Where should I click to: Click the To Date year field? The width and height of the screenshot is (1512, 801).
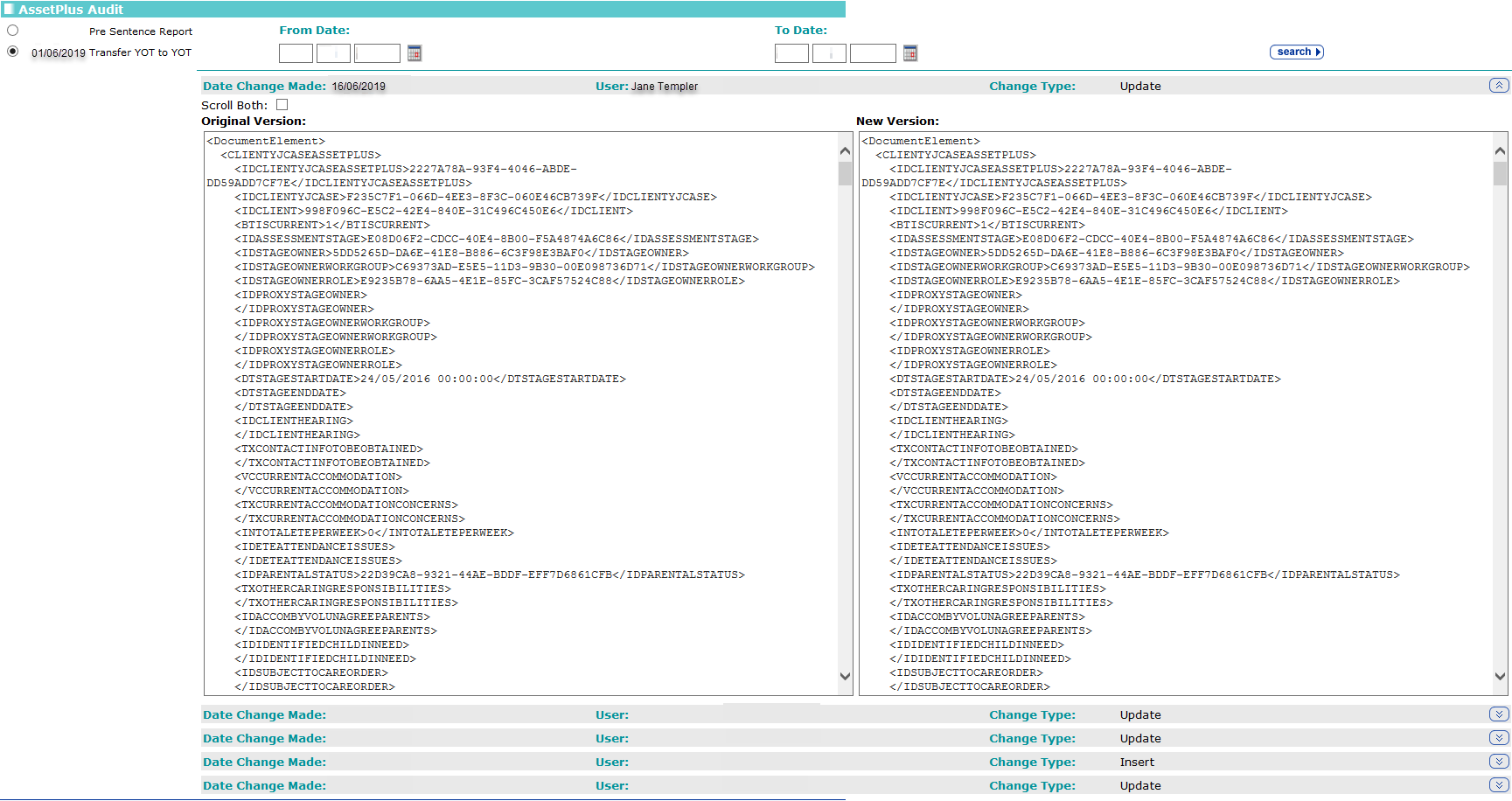click(x=873, y=53)
